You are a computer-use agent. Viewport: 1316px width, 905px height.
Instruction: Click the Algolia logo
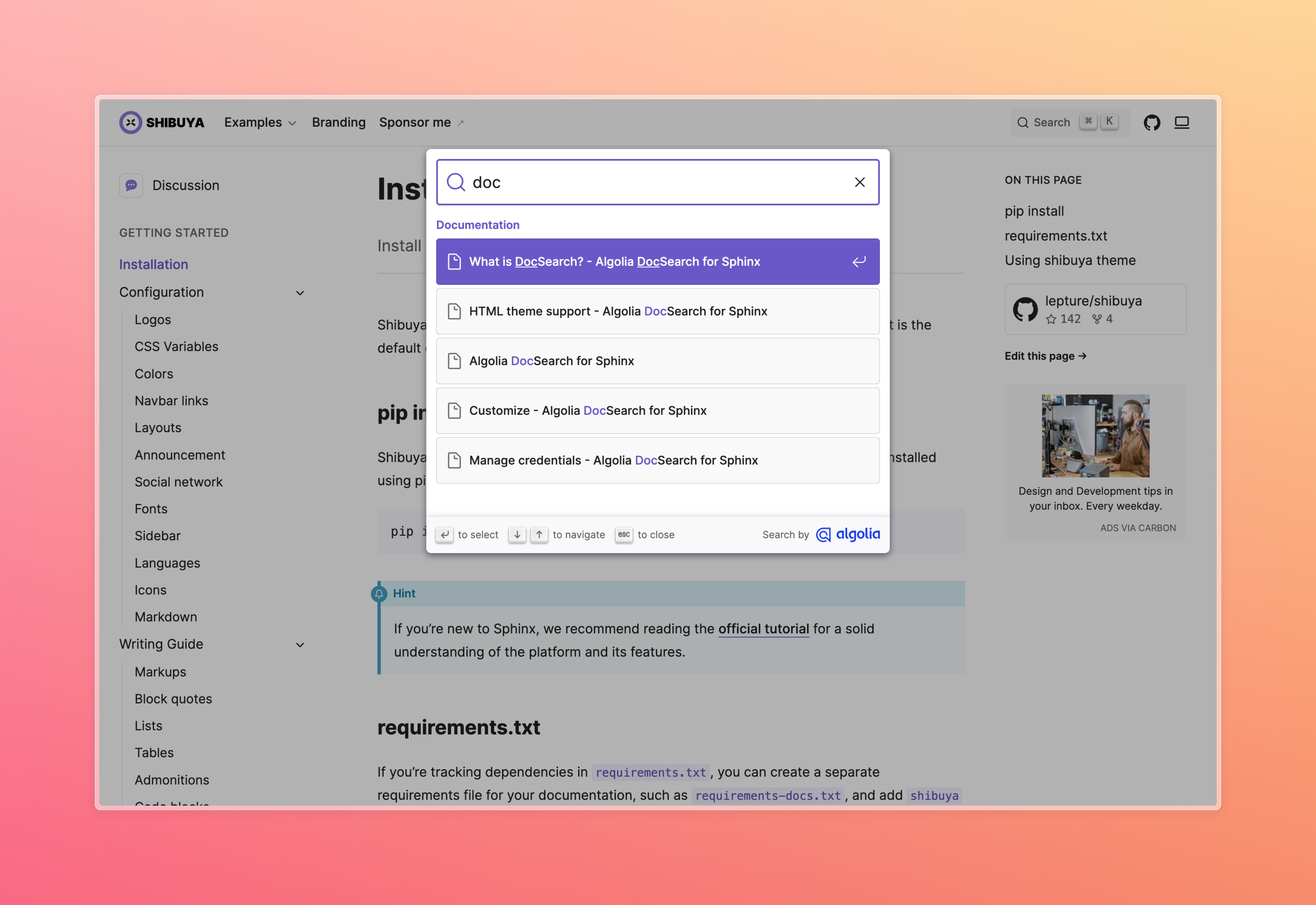pos(848,534)
